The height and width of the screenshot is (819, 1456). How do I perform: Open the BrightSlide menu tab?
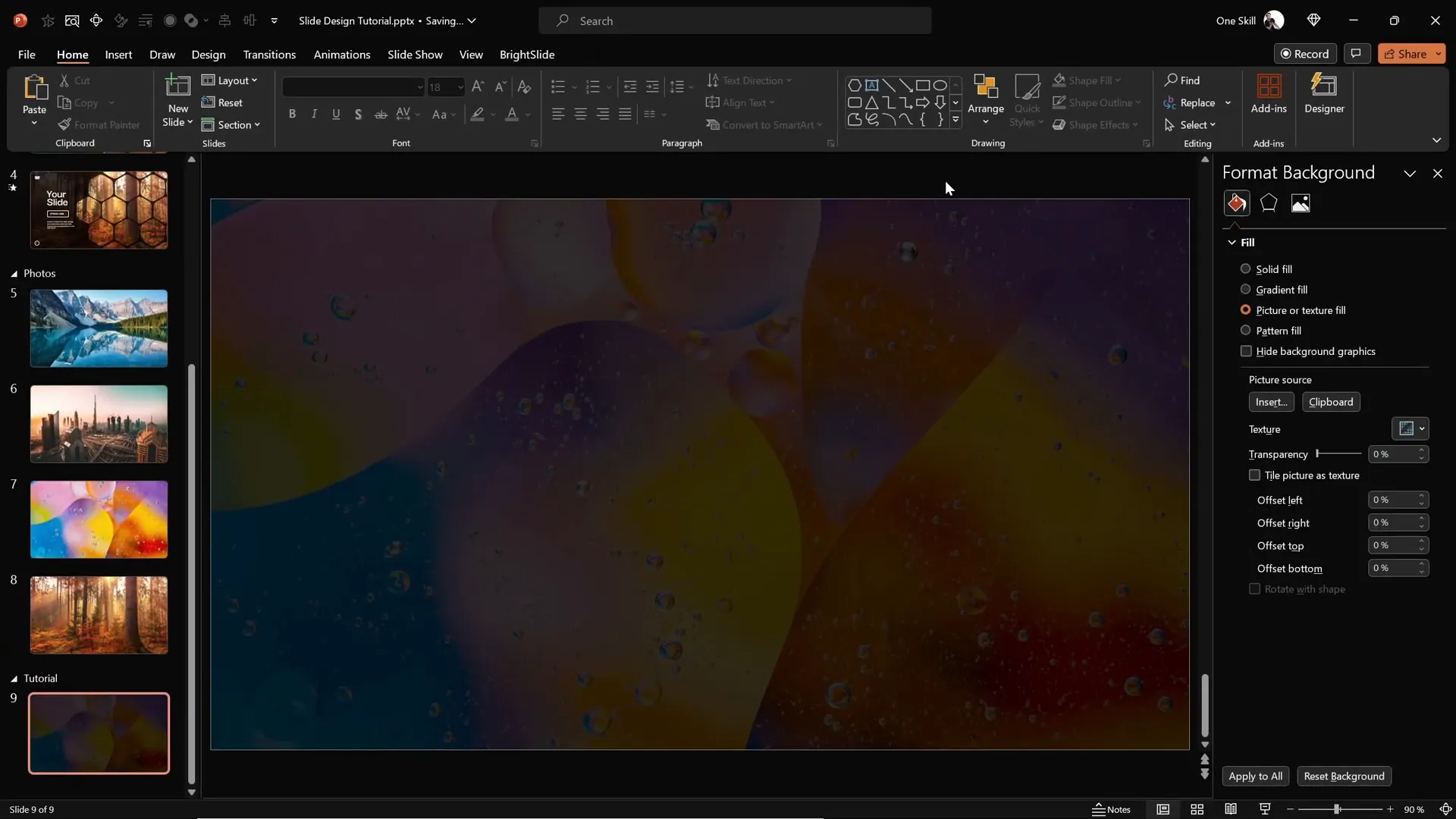point(527,55)
